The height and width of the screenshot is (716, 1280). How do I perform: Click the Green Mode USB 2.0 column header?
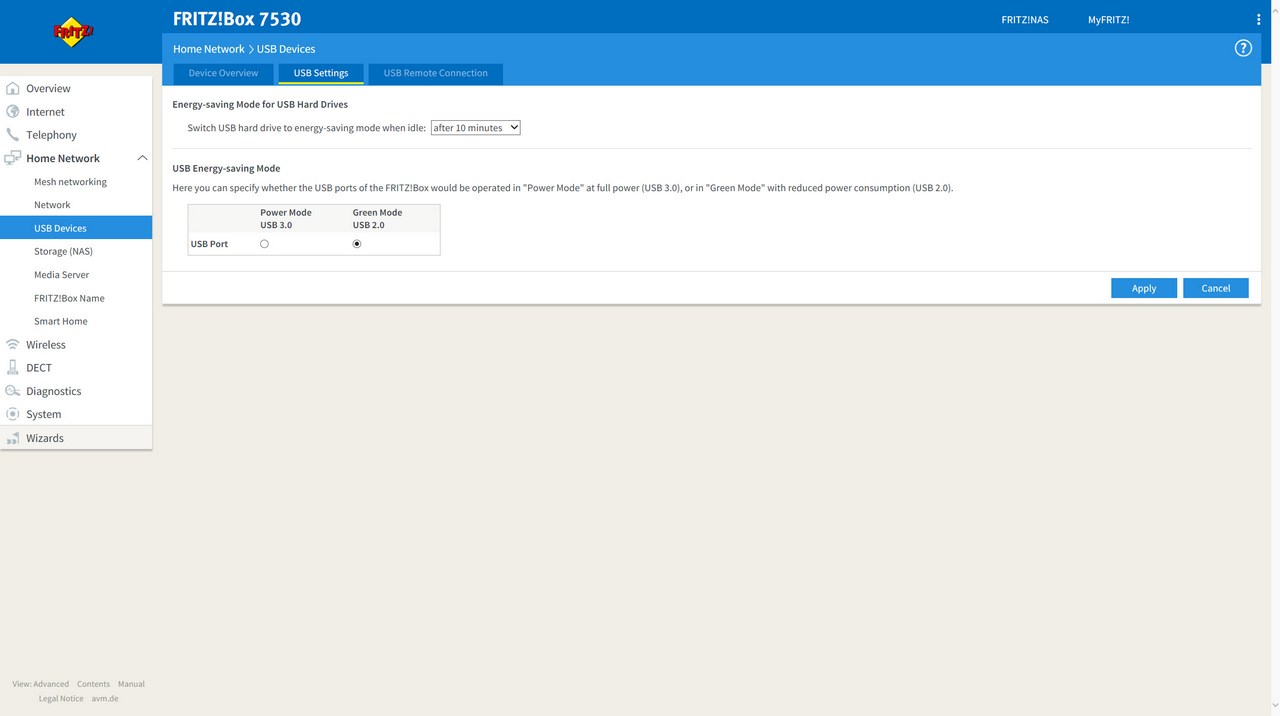377,218
